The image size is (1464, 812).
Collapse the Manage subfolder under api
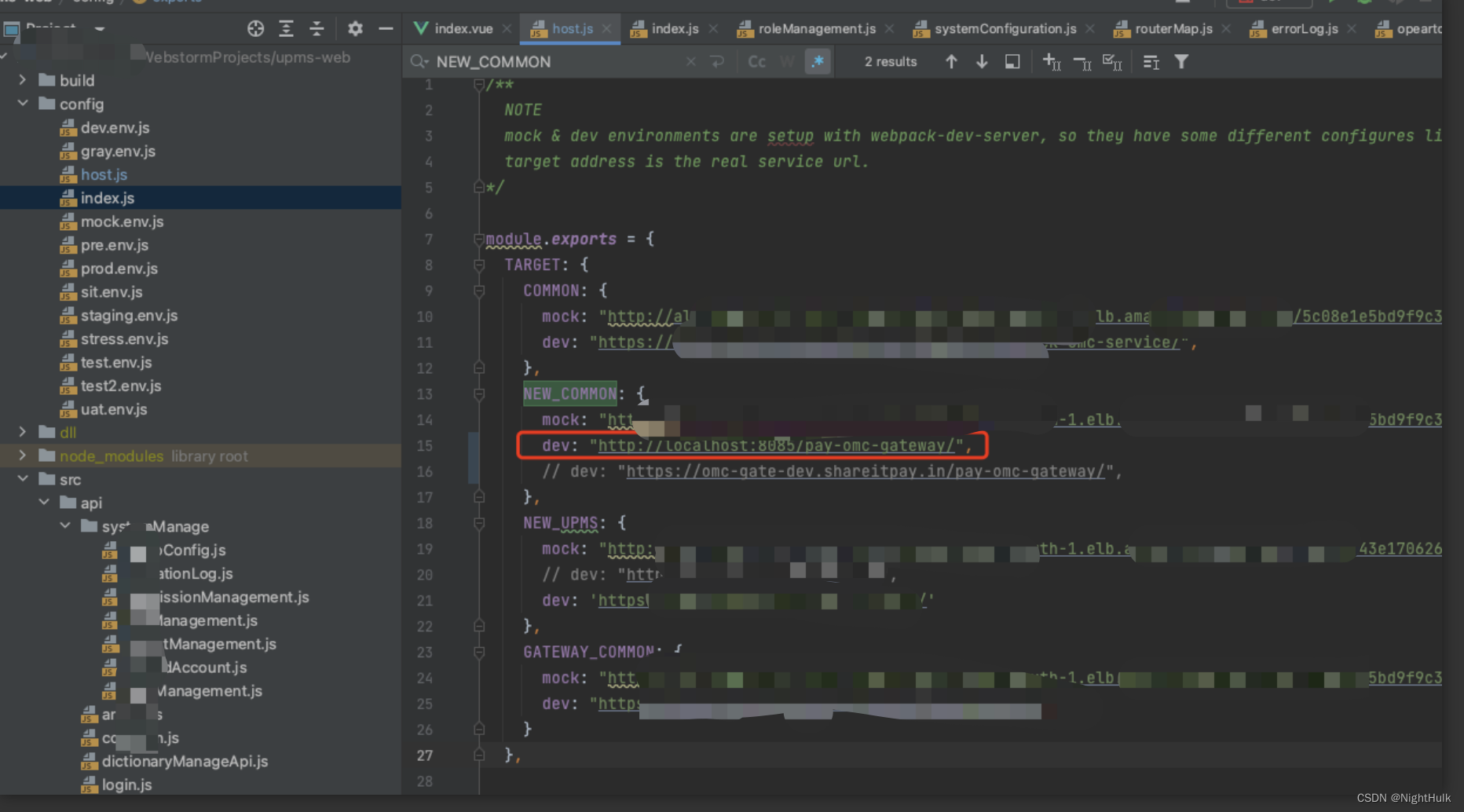click(65, 526)
